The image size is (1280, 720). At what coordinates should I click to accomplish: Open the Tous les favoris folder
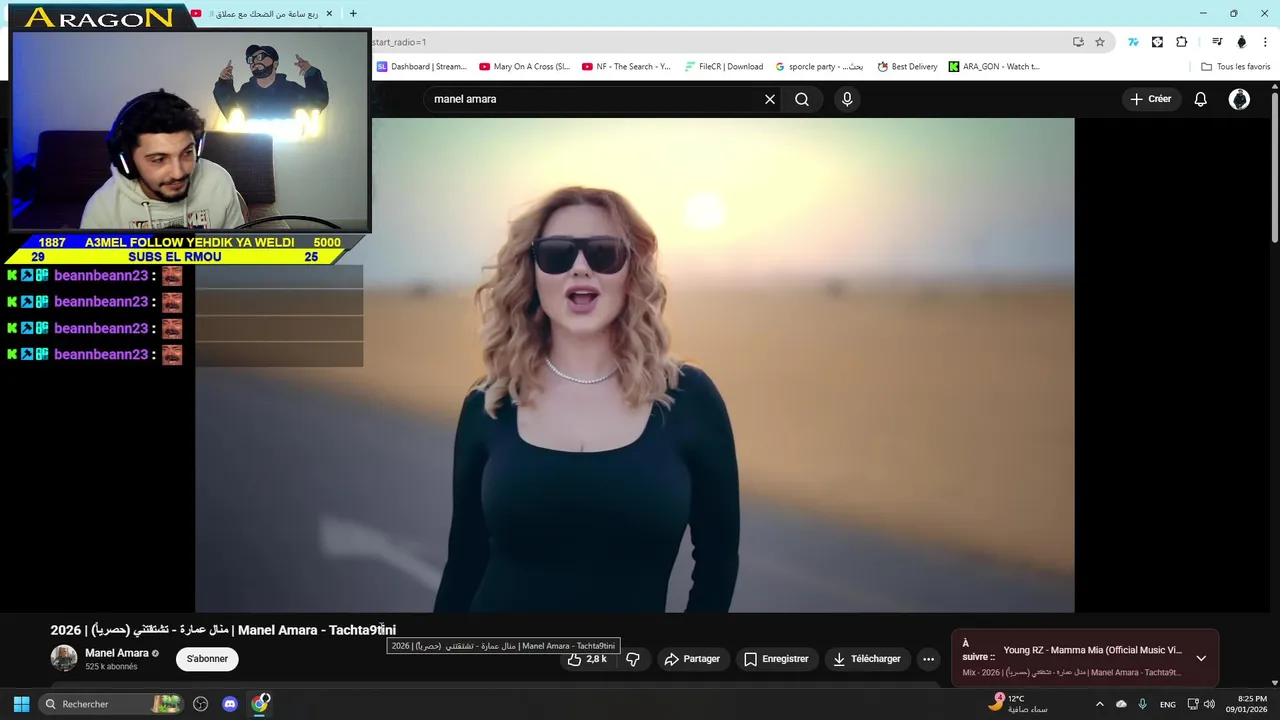(1236, 67)
